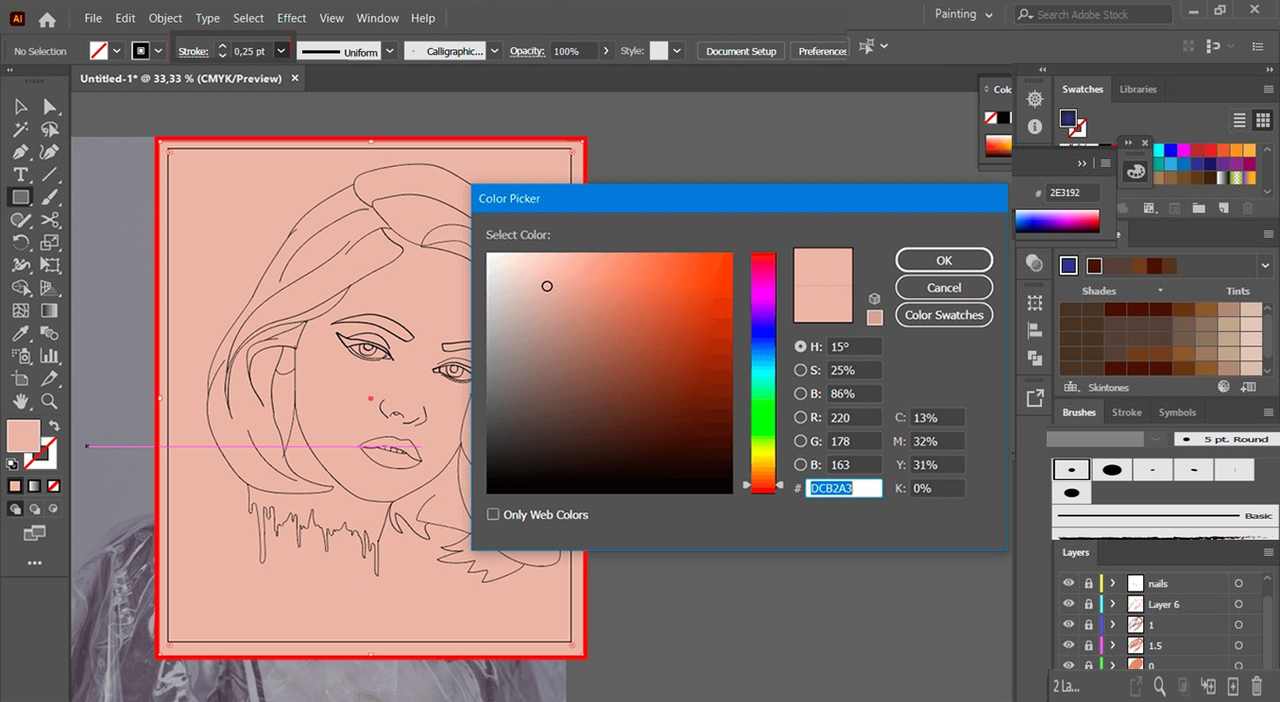Click Cancel in Color Picker
This screenshot has width=1280, height=702.
[944, 287]
